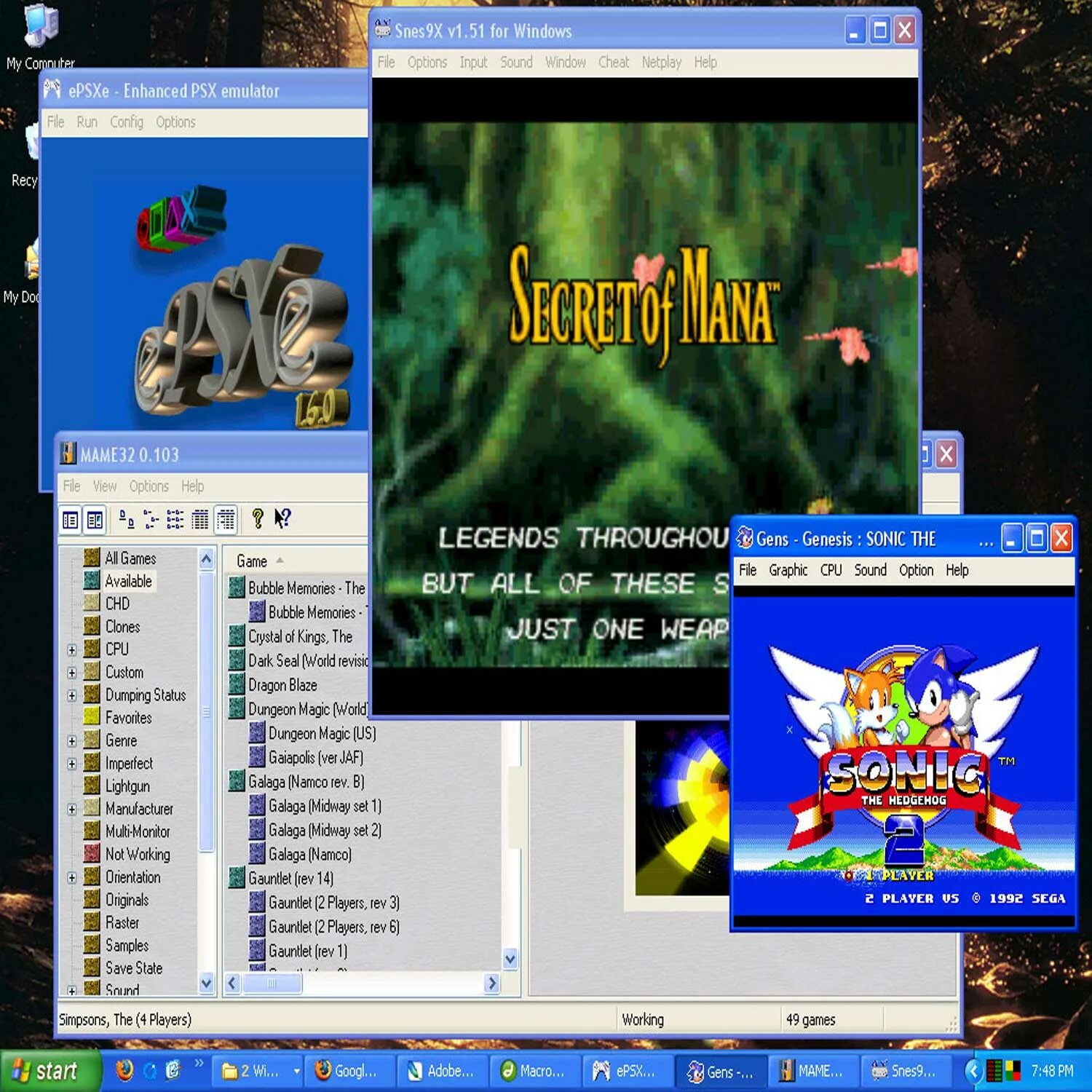Switch to MAME taskbar button
This screenshot has width=1092, height=1092.
point(812,1071)
